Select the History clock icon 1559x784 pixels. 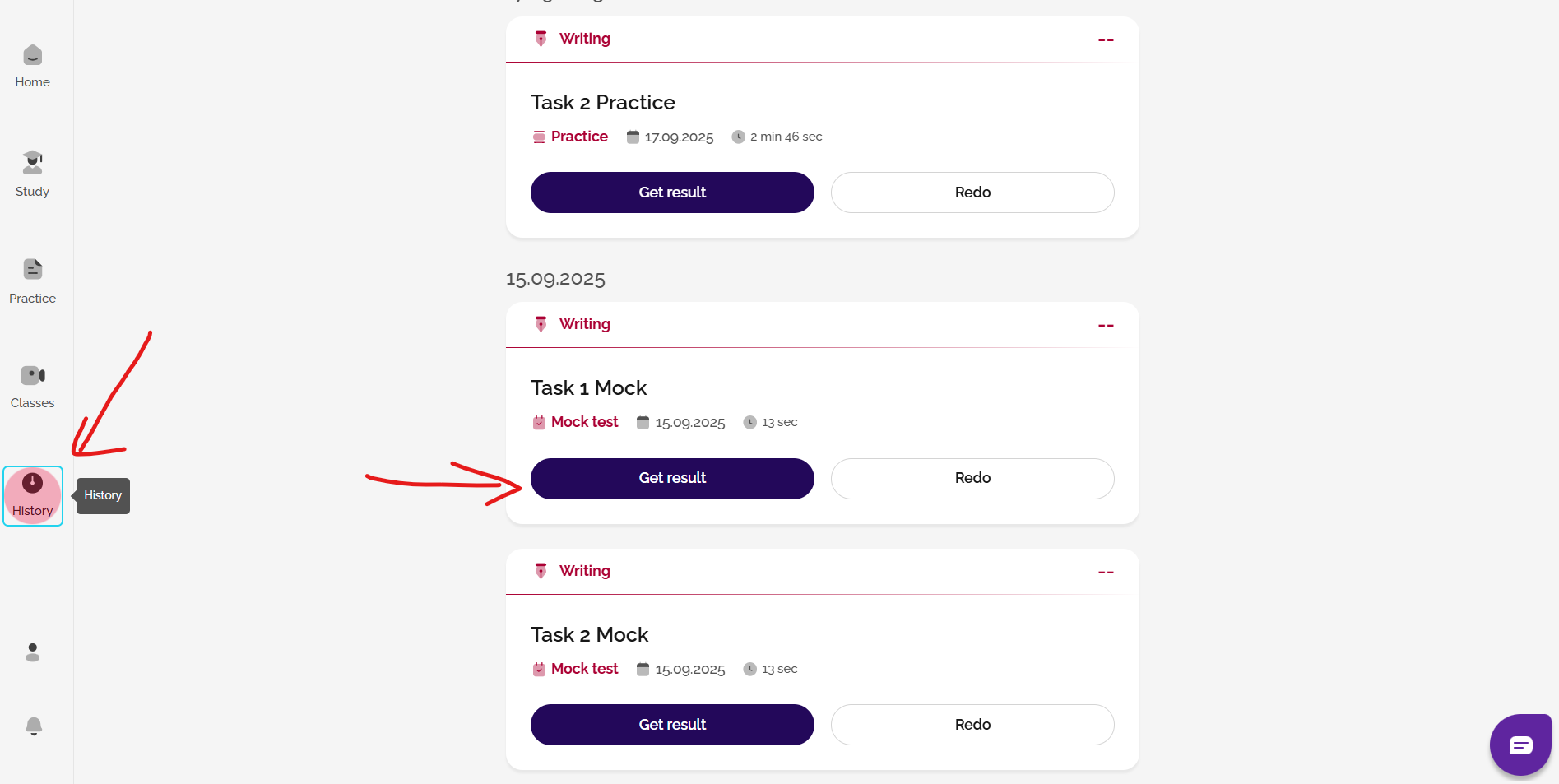click(x=33, y=483)
